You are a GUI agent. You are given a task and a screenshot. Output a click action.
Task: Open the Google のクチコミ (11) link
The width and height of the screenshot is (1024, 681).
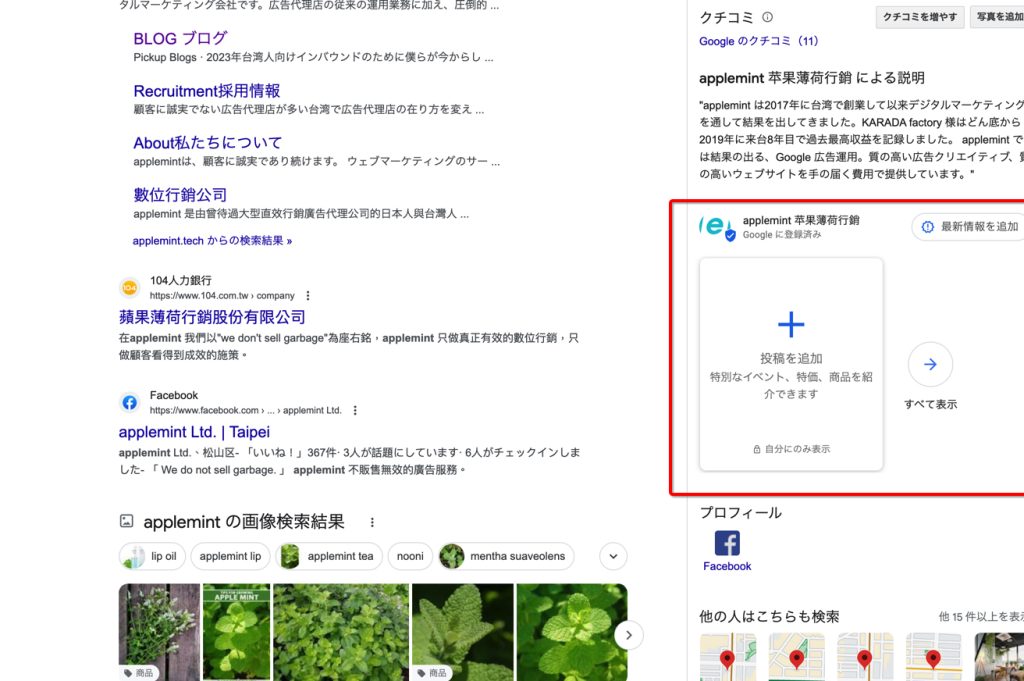758,41
